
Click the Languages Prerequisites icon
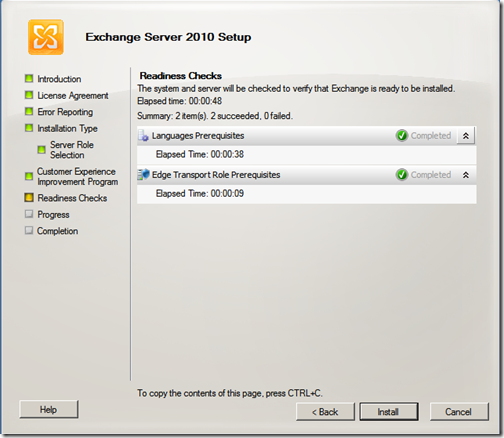[143, 136]
